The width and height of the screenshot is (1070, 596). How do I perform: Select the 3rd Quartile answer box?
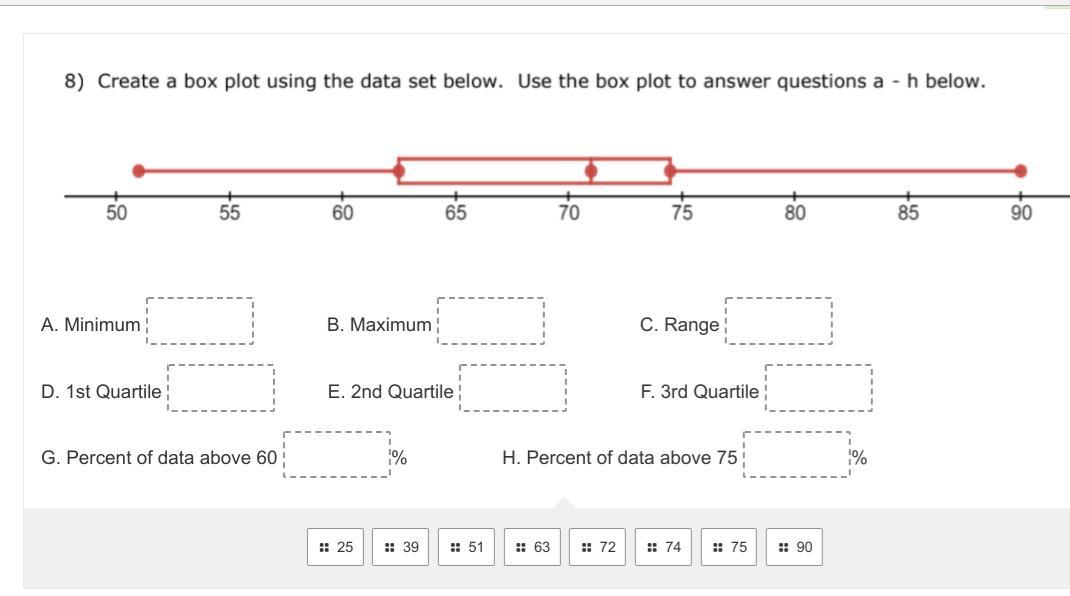point(819,388)
